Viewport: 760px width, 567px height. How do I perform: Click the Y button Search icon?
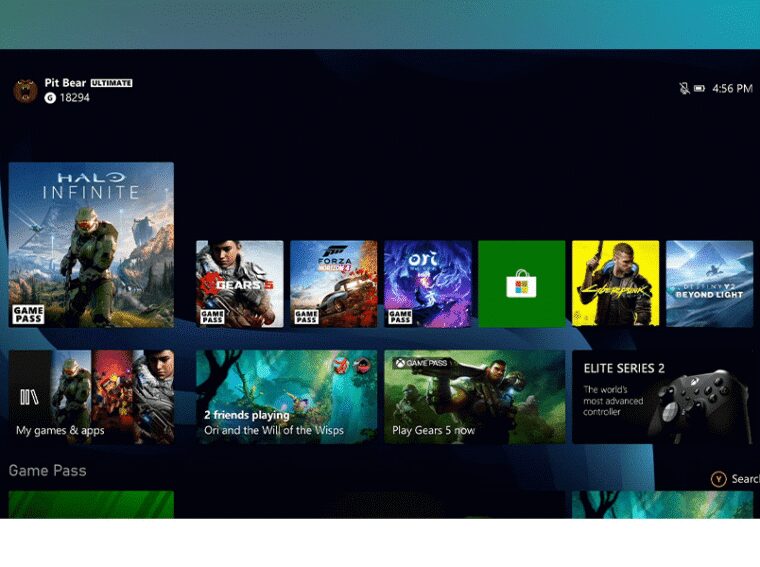tap(718, 479)
